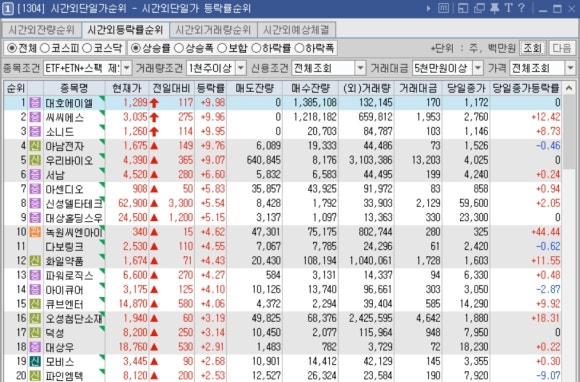Select the 상승률 radio button
Image resolution: width=580 pixels, height=382 pixels.
click(136, 48)
